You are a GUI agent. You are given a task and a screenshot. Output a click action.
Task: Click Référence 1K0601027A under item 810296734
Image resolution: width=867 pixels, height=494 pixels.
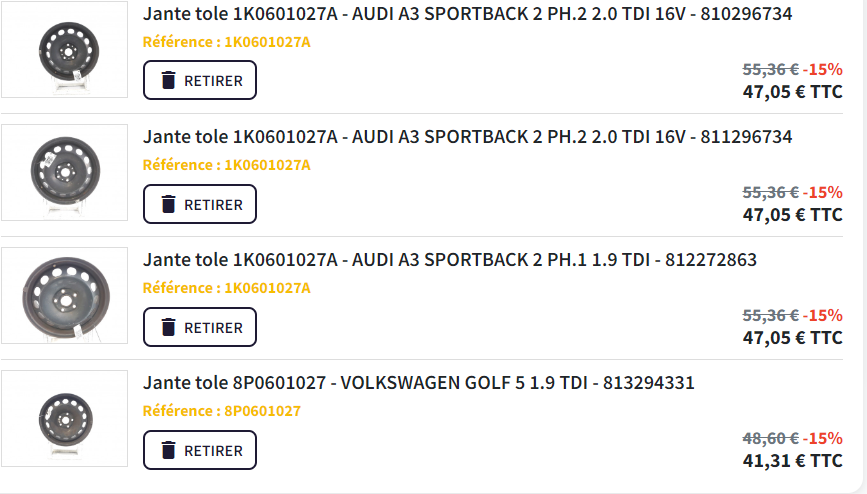point(226,42)
